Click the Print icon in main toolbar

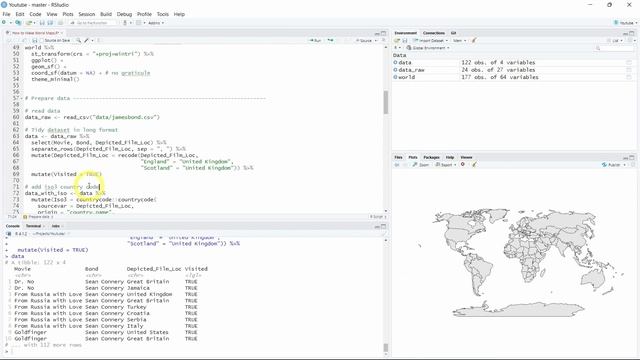pyautogui.click(x=60, y=23)
